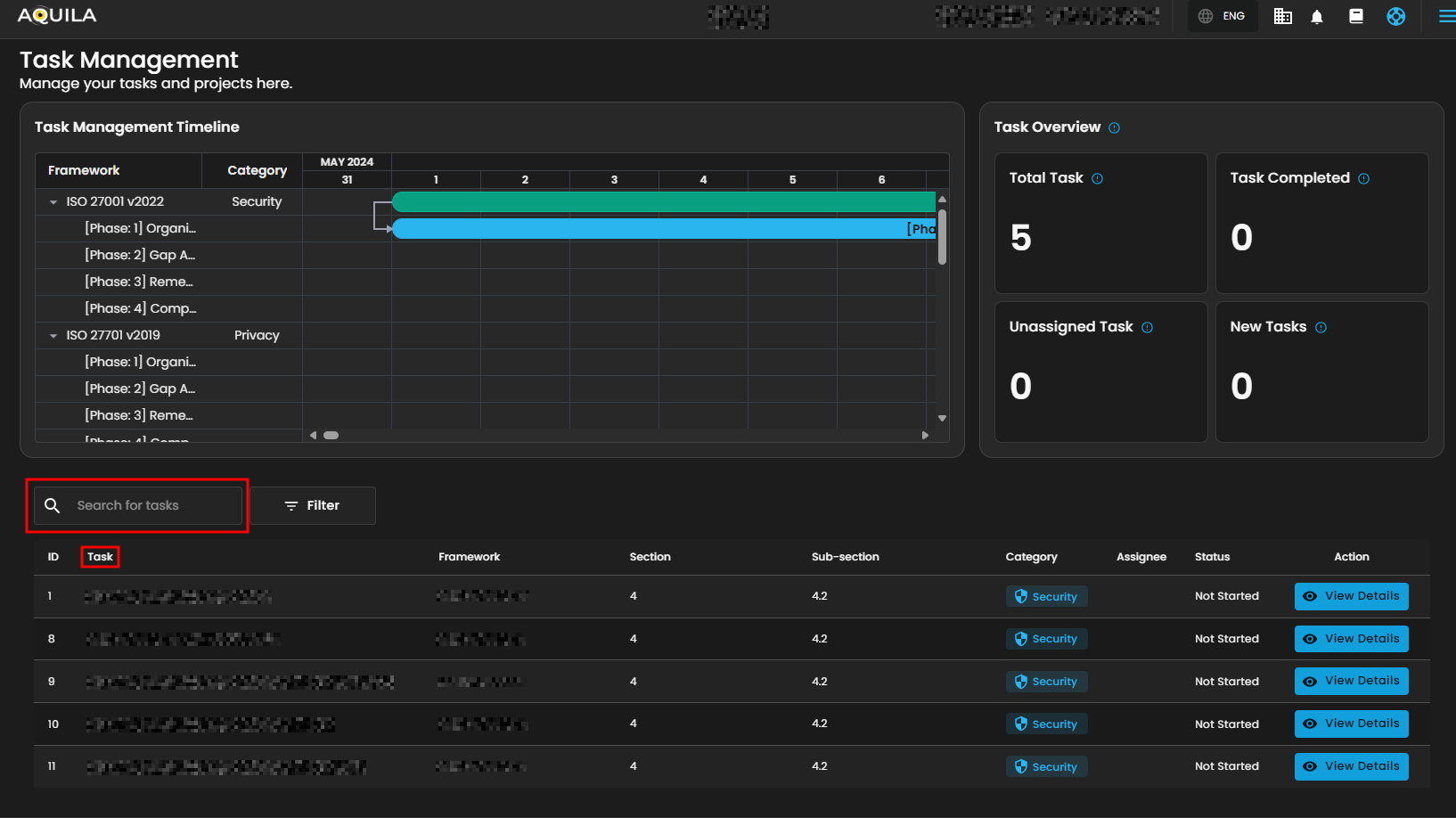Open the hamburger menu icon
This screenshot has width=1456, height=818.
pos(1446,16)
